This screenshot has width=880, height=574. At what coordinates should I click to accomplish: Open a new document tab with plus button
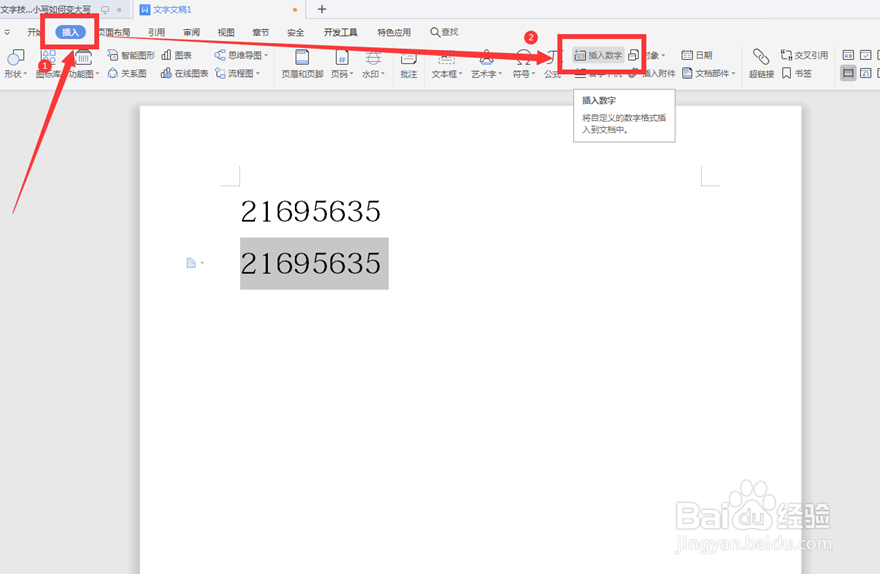(x=322, y=9)
